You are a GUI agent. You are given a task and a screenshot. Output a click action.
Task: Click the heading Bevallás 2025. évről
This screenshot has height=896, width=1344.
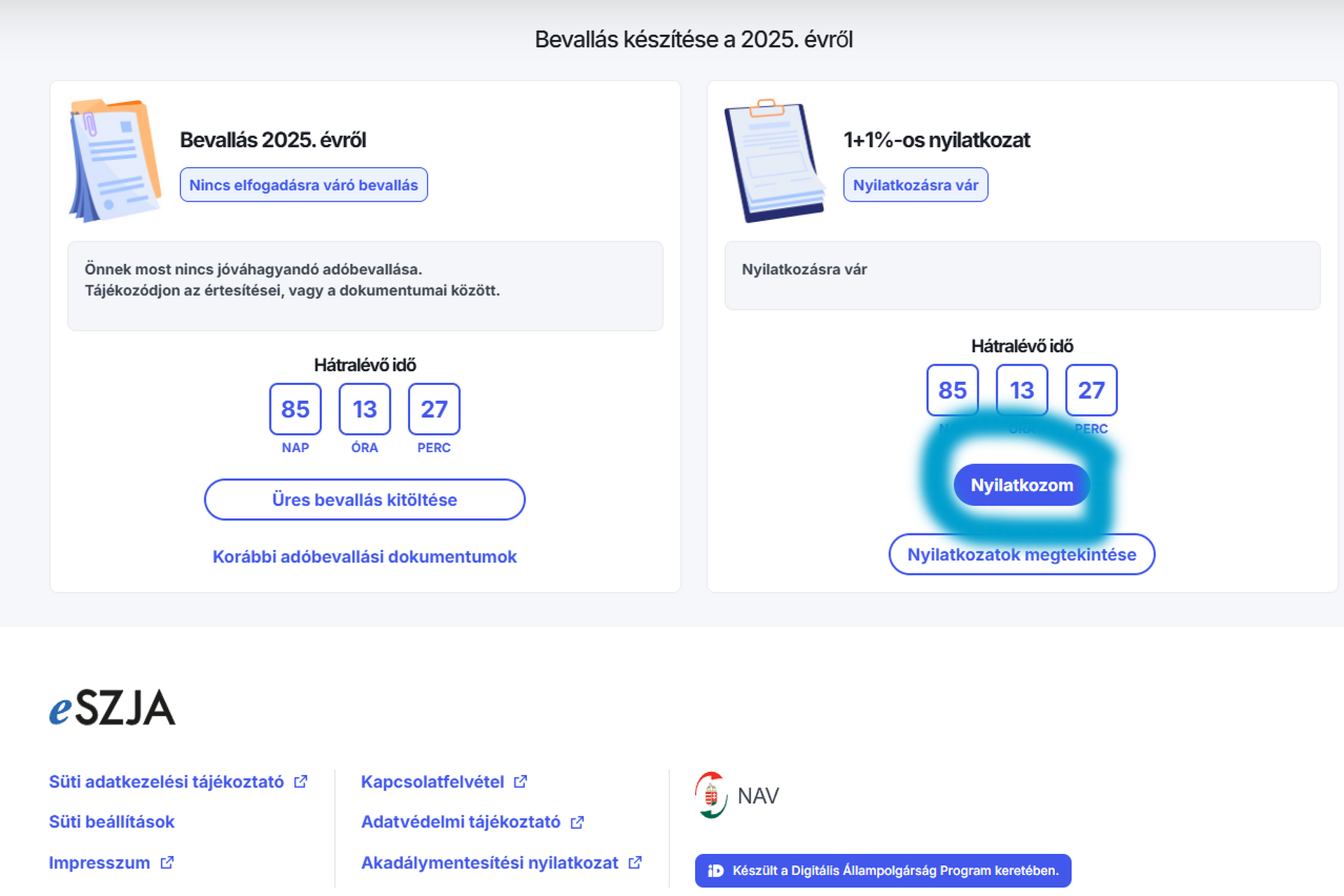click(273, 140)
